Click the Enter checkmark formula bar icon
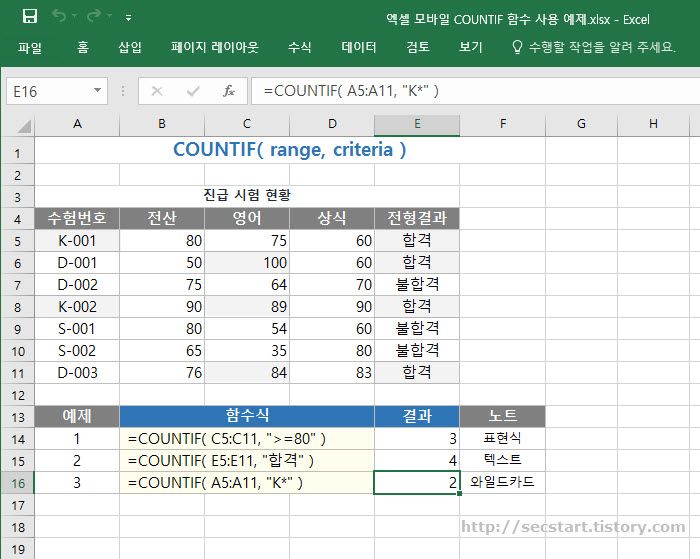 [x=193, y=91]
